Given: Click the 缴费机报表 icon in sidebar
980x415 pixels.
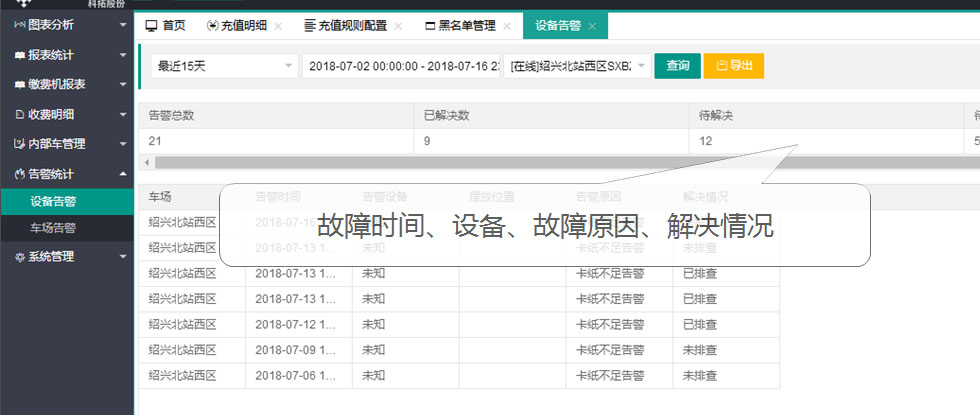Looking at the screenshot, I should [19, 84].
